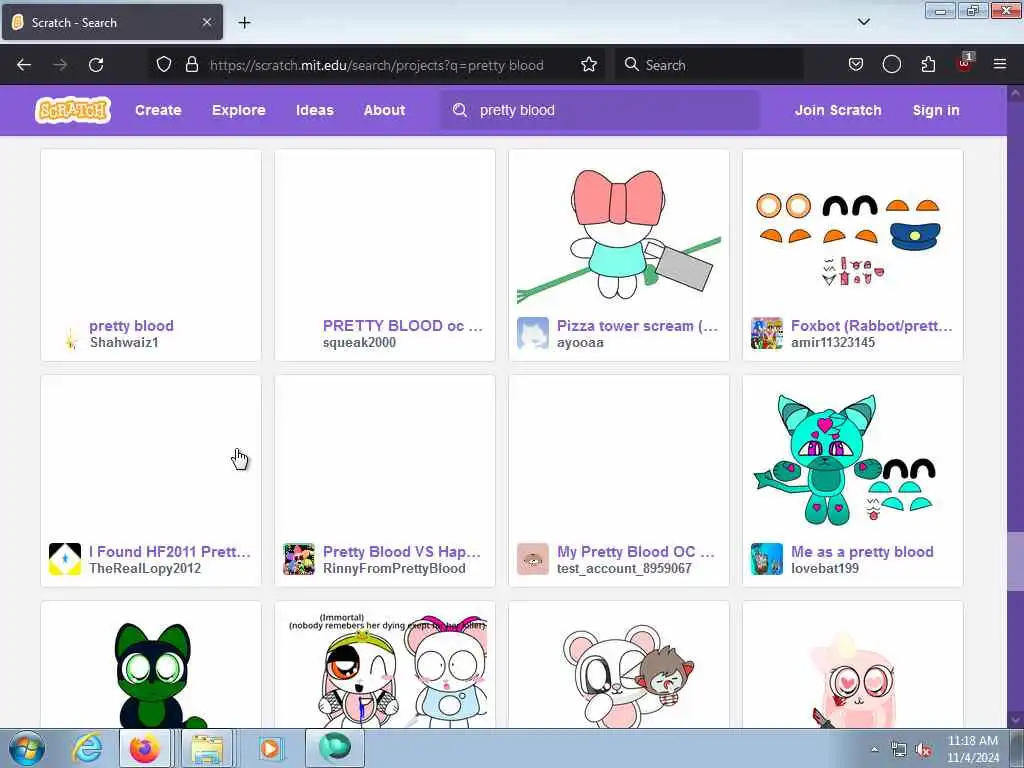This screenshot has height=768, width=1024.
Task: Click the Scratch logo in navbar
Action: [x=72, y=110]
